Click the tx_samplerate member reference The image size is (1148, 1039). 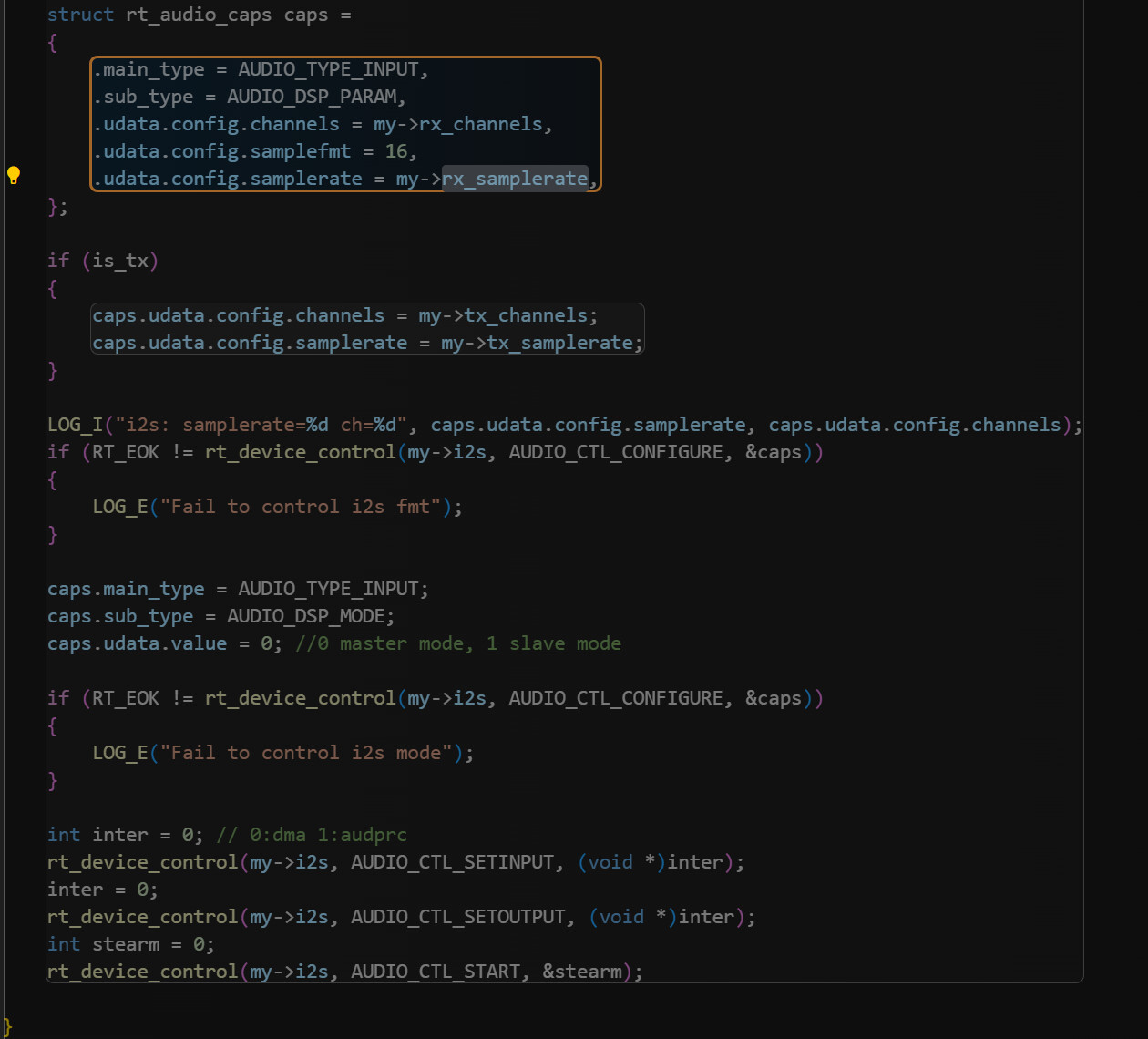(559, 344)
